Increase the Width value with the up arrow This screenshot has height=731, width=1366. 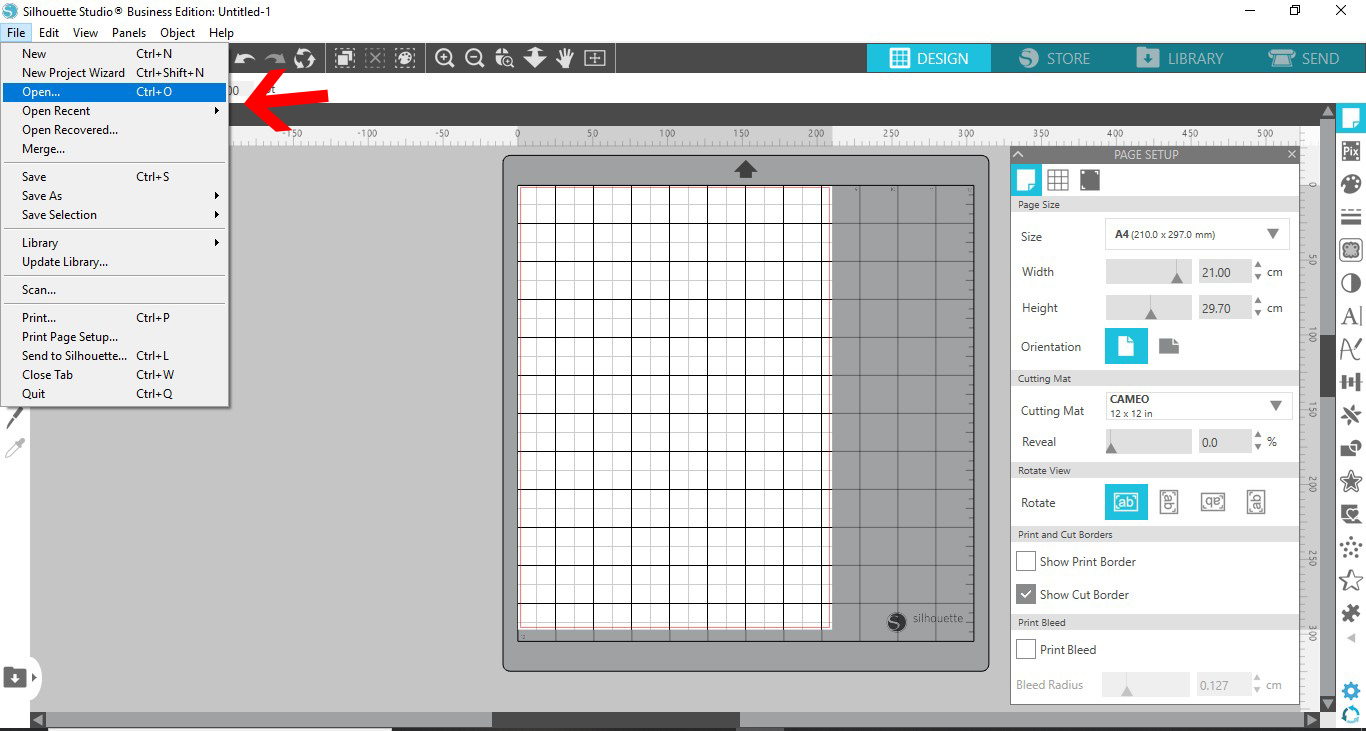coord(1259,266)
